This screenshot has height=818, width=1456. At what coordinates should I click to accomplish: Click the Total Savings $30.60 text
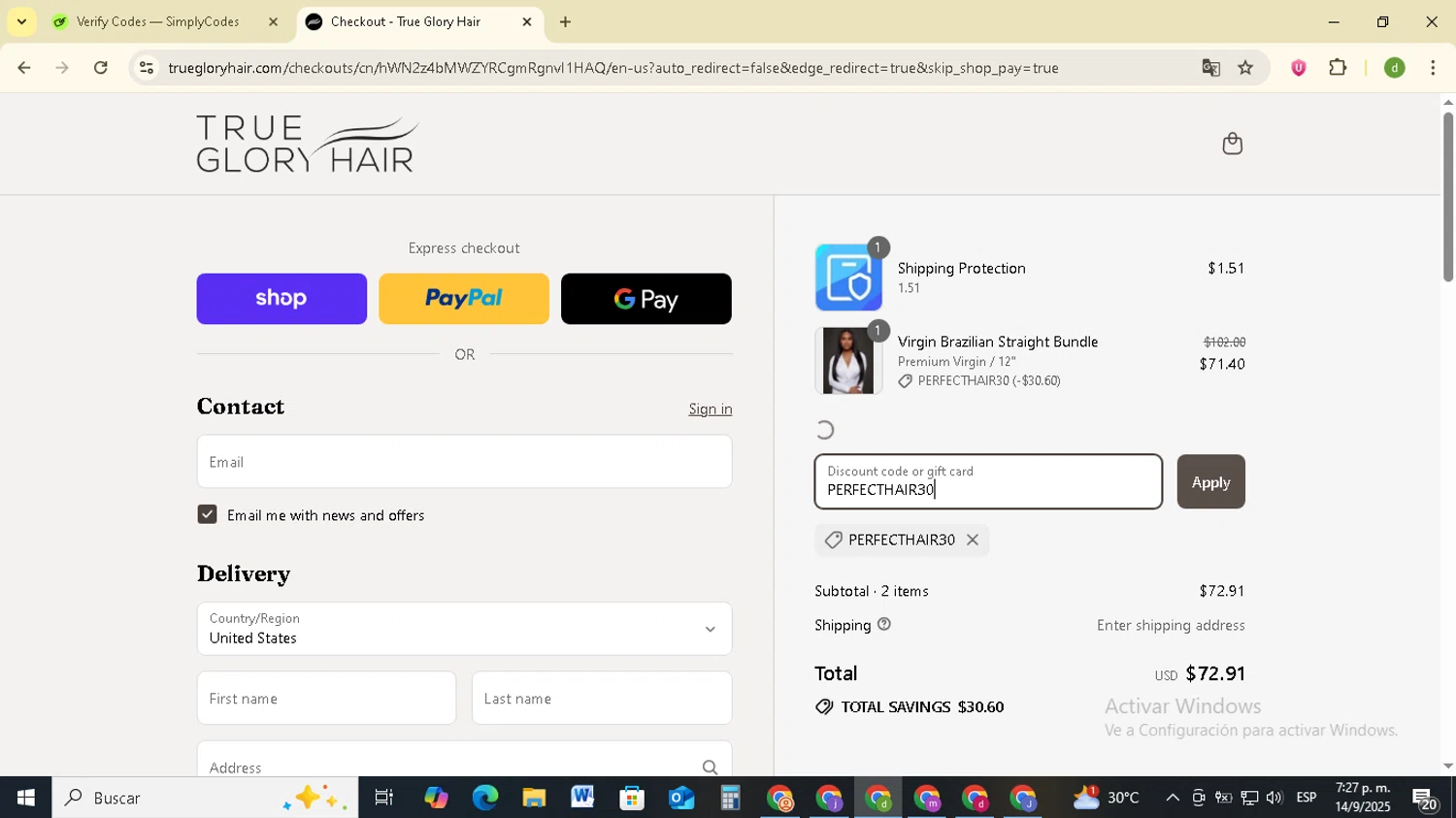coord(922,707)
